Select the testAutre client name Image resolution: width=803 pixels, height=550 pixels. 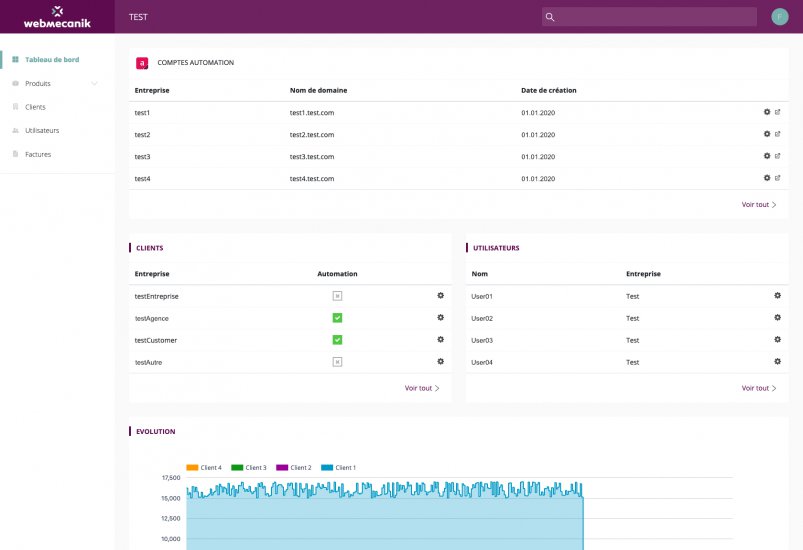click(149, 363)
